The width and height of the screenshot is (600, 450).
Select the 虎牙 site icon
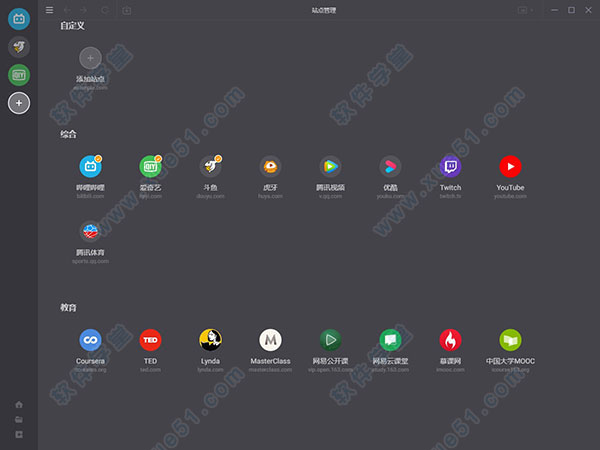(270, 166)
